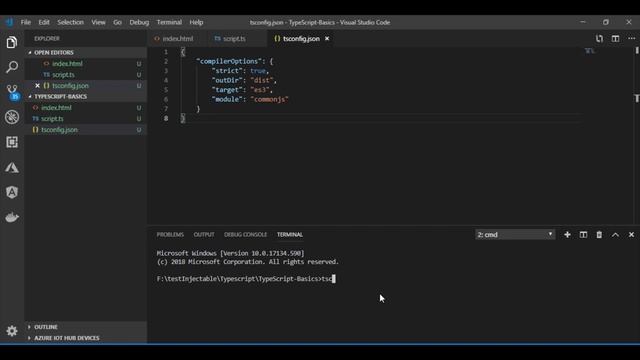Open the Terminal menu

(169, 22)
